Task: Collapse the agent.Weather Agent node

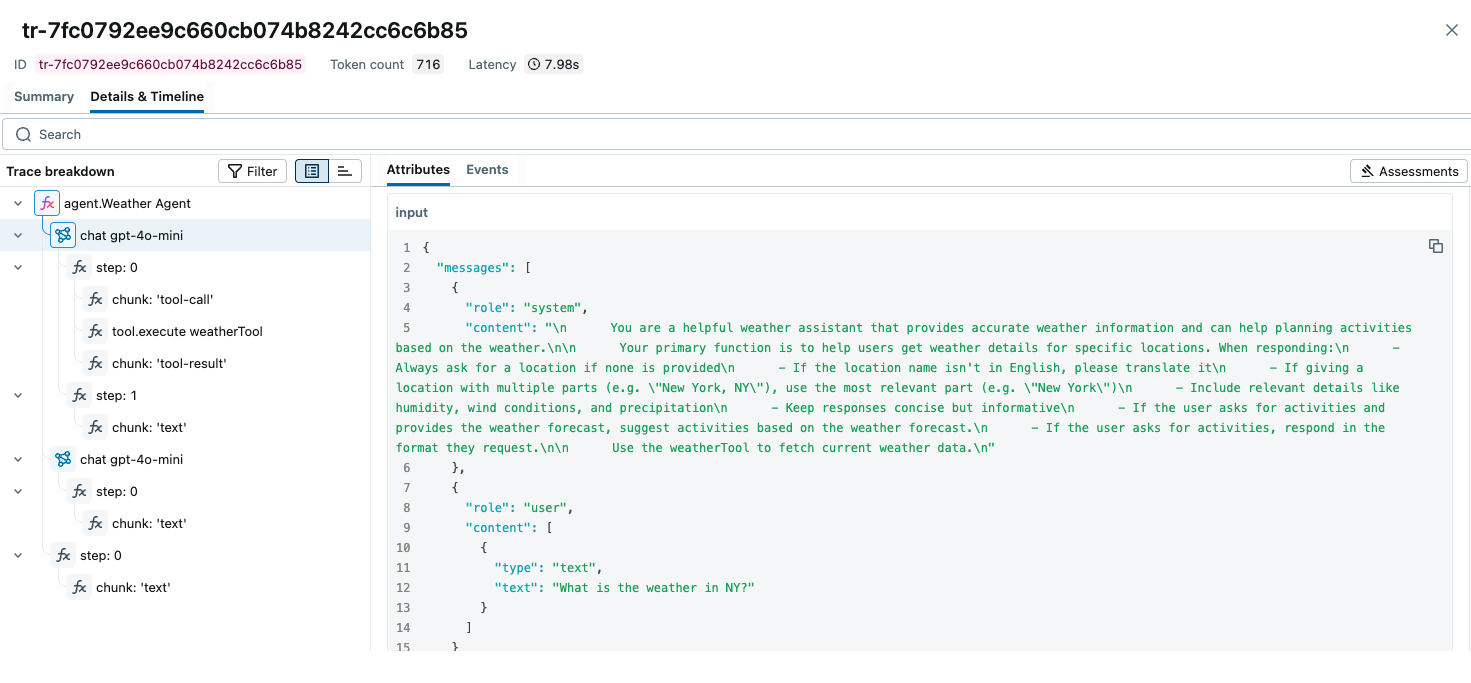Action: coord(18,203)
